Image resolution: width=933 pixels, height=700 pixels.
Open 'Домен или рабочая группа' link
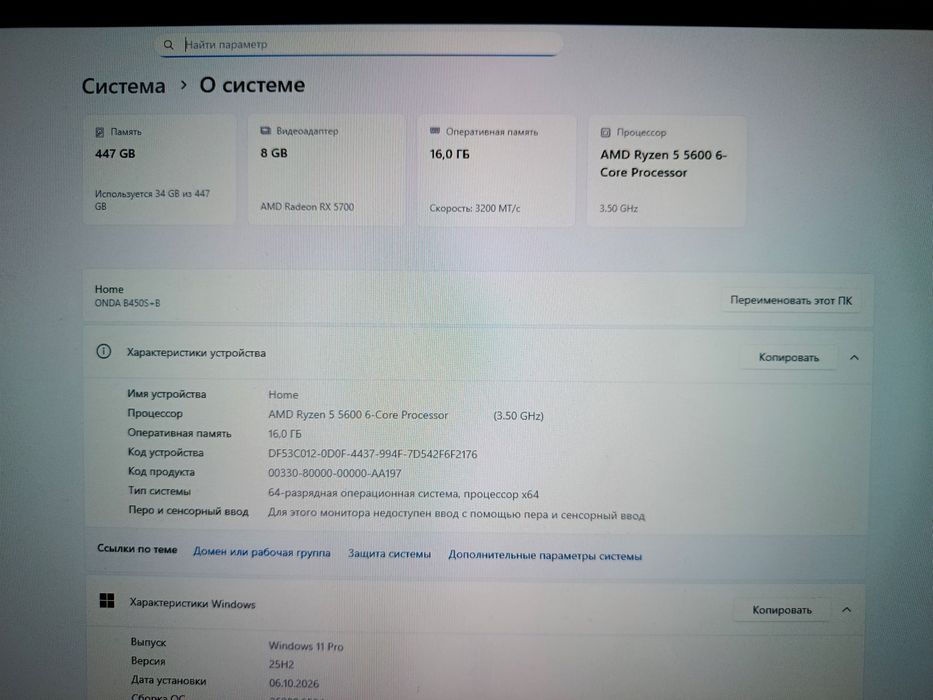[262, 552]
